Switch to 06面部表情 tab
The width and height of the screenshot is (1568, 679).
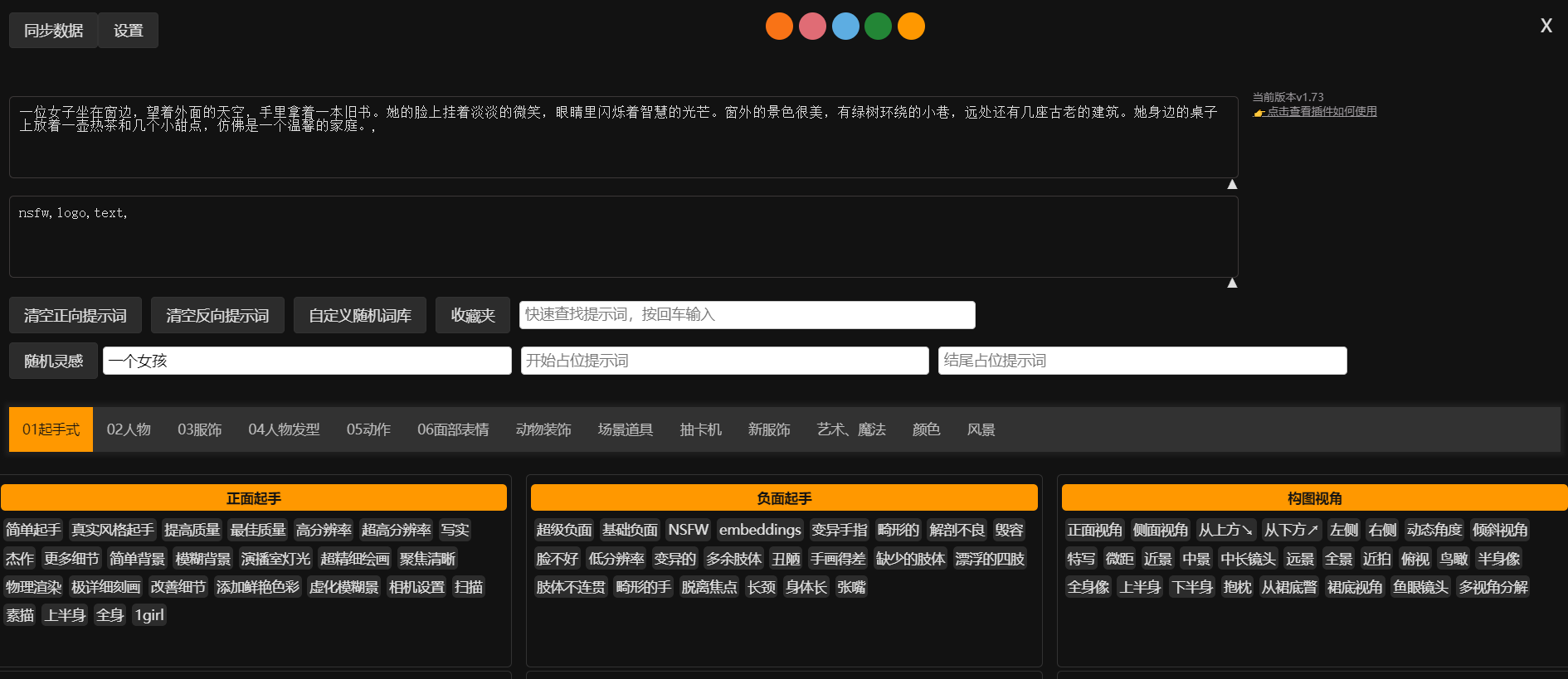tap(453, 429)
